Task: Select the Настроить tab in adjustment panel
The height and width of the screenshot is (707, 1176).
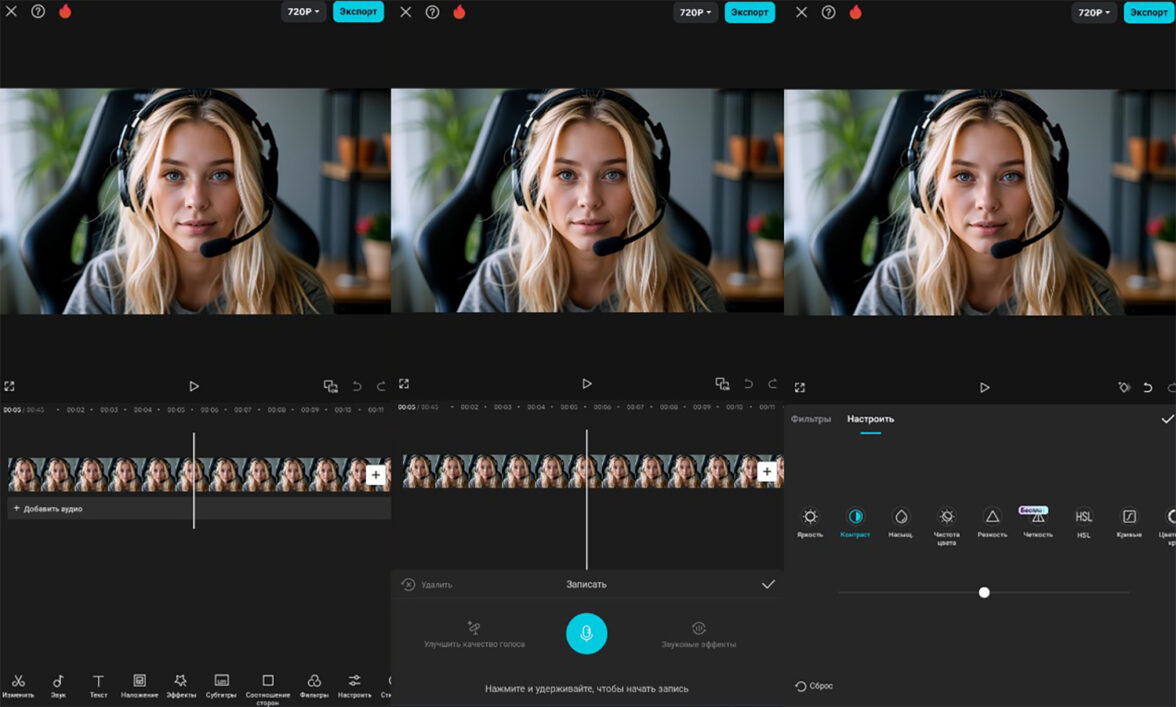Action: coord(870,419)
